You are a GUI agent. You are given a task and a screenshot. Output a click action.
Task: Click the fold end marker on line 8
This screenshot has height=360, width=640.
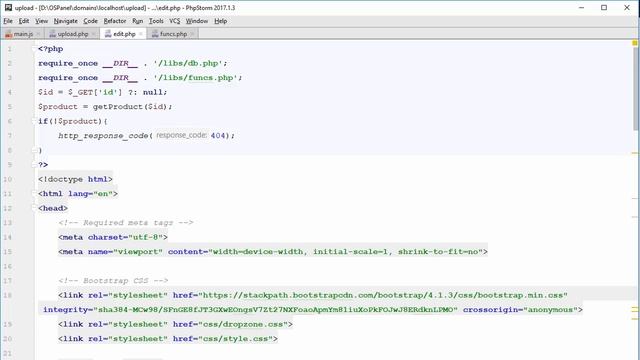coord(34,150)
